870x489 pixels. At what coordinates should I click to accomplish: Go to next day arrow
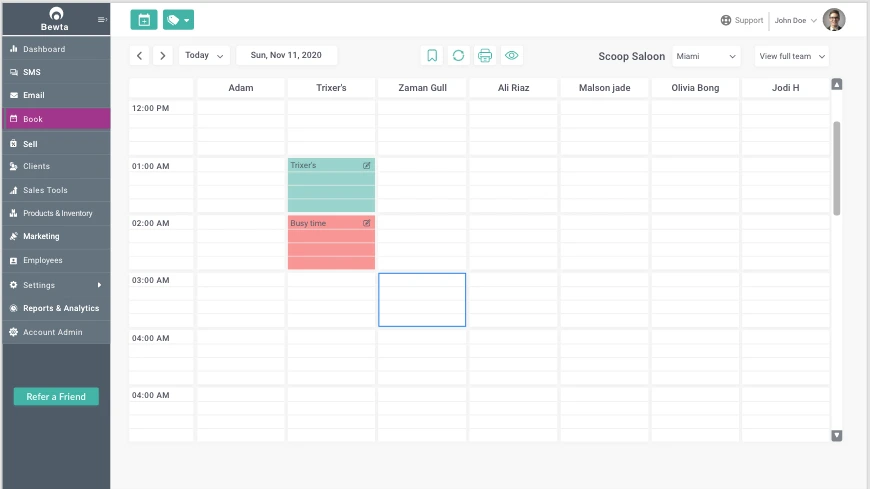(163, 56)
